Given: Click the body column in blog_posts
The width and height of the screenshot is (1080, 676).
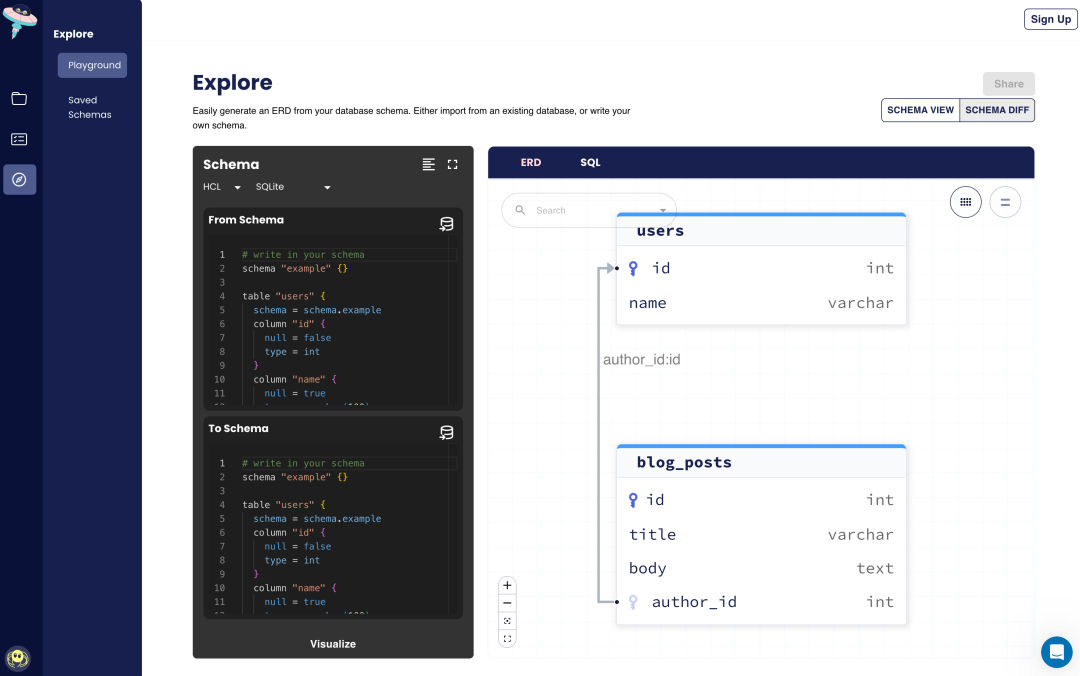Looking at the screenshot, I should click(761, 569).
